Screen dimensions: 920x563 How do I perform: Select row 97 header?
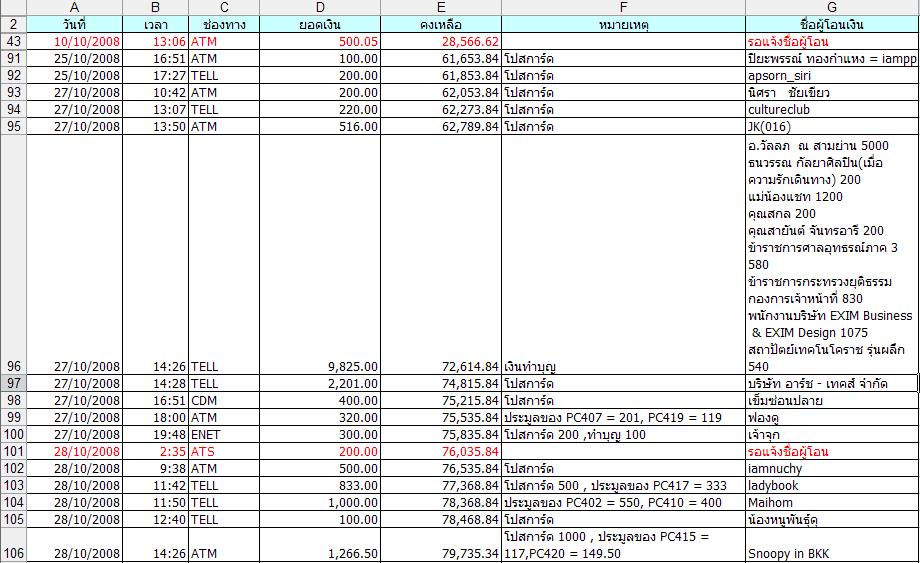(13, 384)
